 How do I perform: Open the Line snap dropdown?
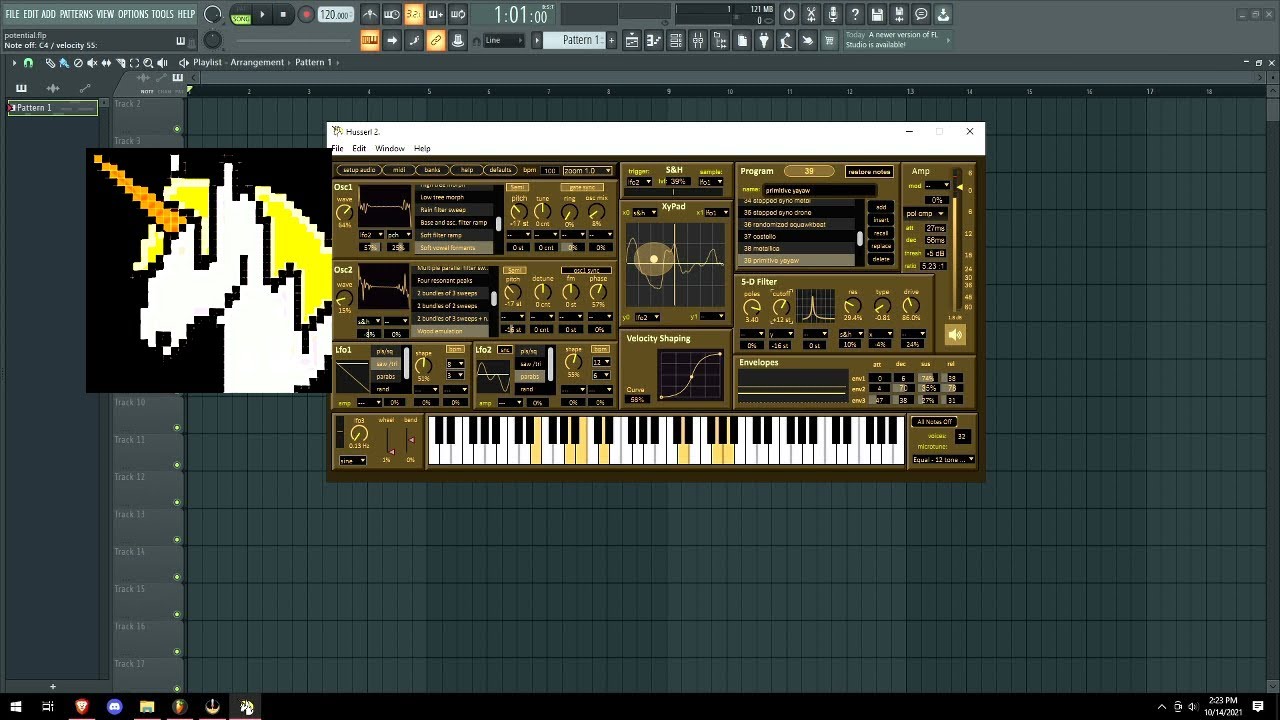coord(503,41)
